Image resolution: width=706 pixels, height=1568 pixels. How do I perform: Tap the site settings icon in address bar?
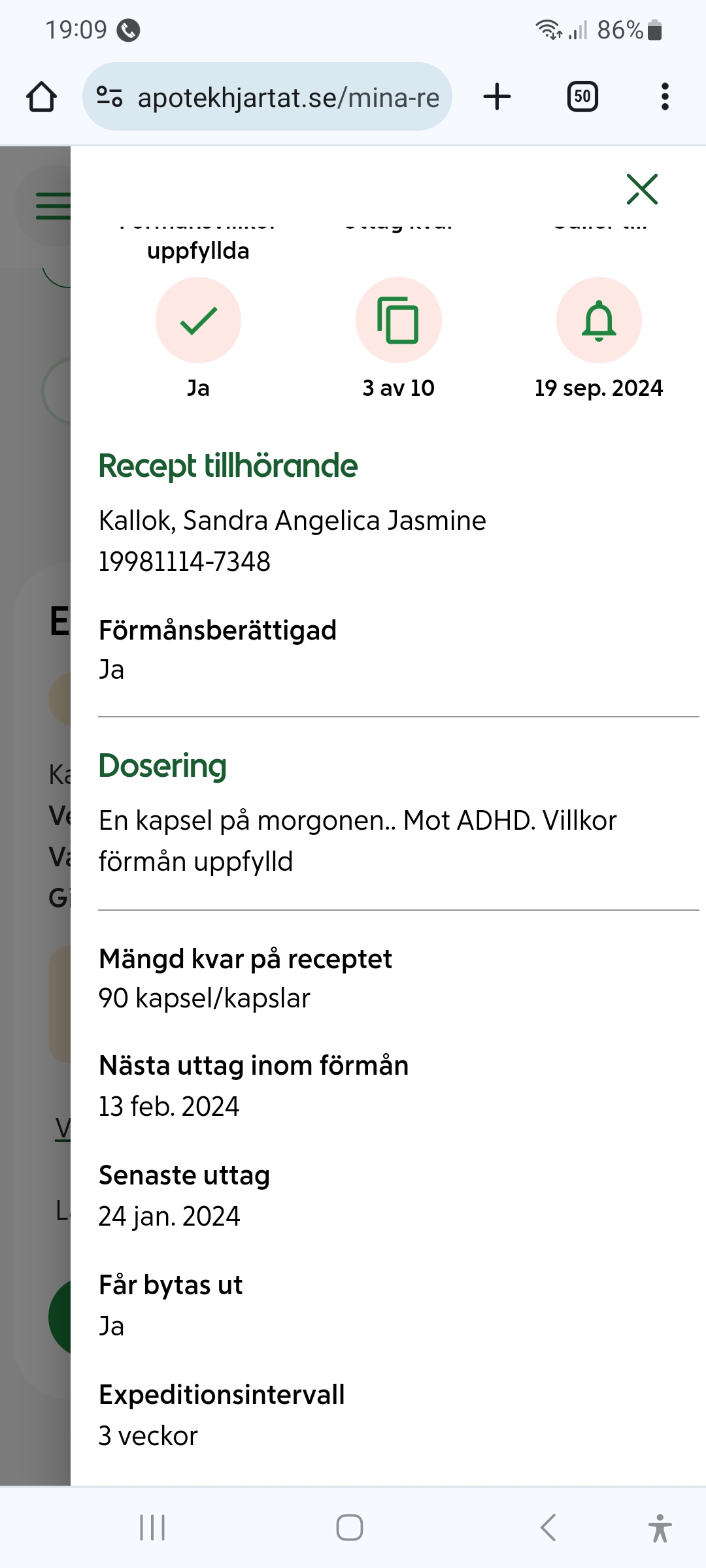[x=109, y=97]
